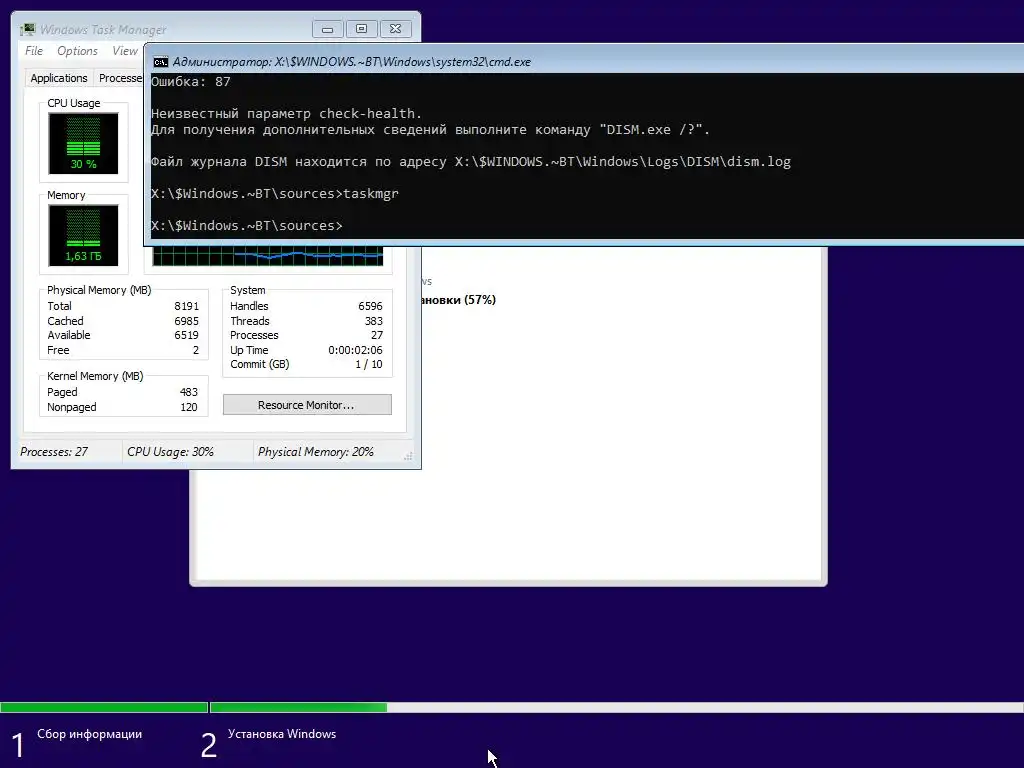
Task: Click the step 2 Установка Windows label
Action: [x=282, y=734]
